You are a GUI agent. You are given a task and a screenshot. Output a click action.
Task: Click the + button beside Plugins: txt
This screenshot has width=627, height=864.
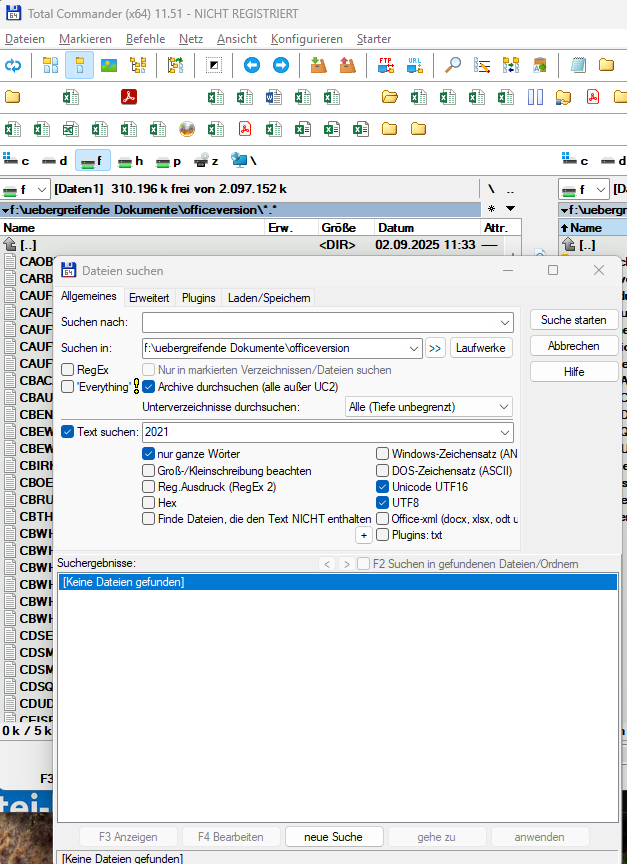[x=364, y=535]
